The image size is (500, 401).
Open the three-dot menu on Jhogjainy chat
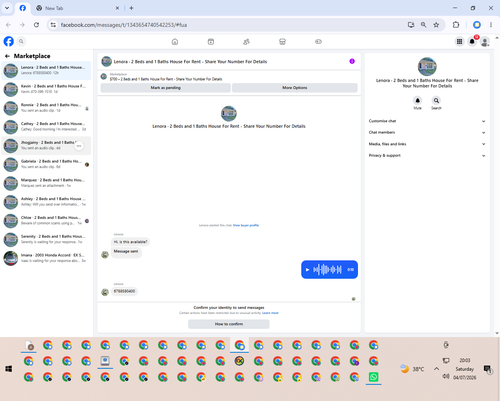(x=79, y=146)
